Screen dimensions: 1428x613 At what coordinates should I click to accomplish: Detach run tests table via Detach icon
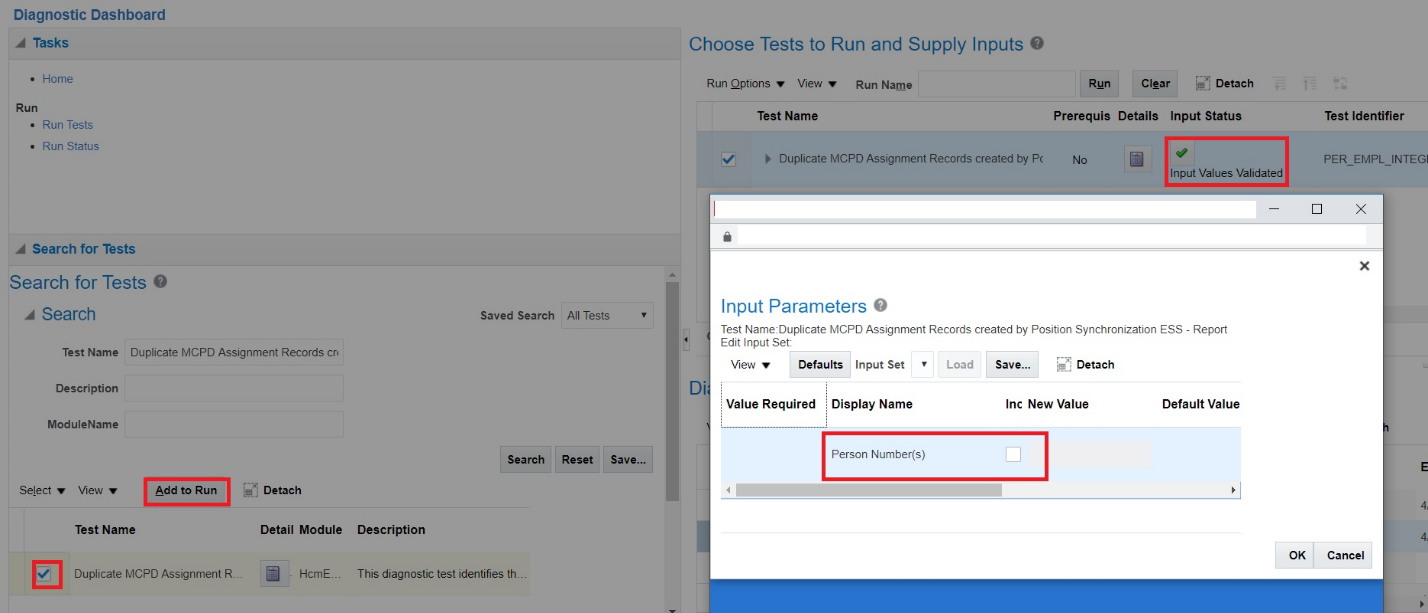1224,84
